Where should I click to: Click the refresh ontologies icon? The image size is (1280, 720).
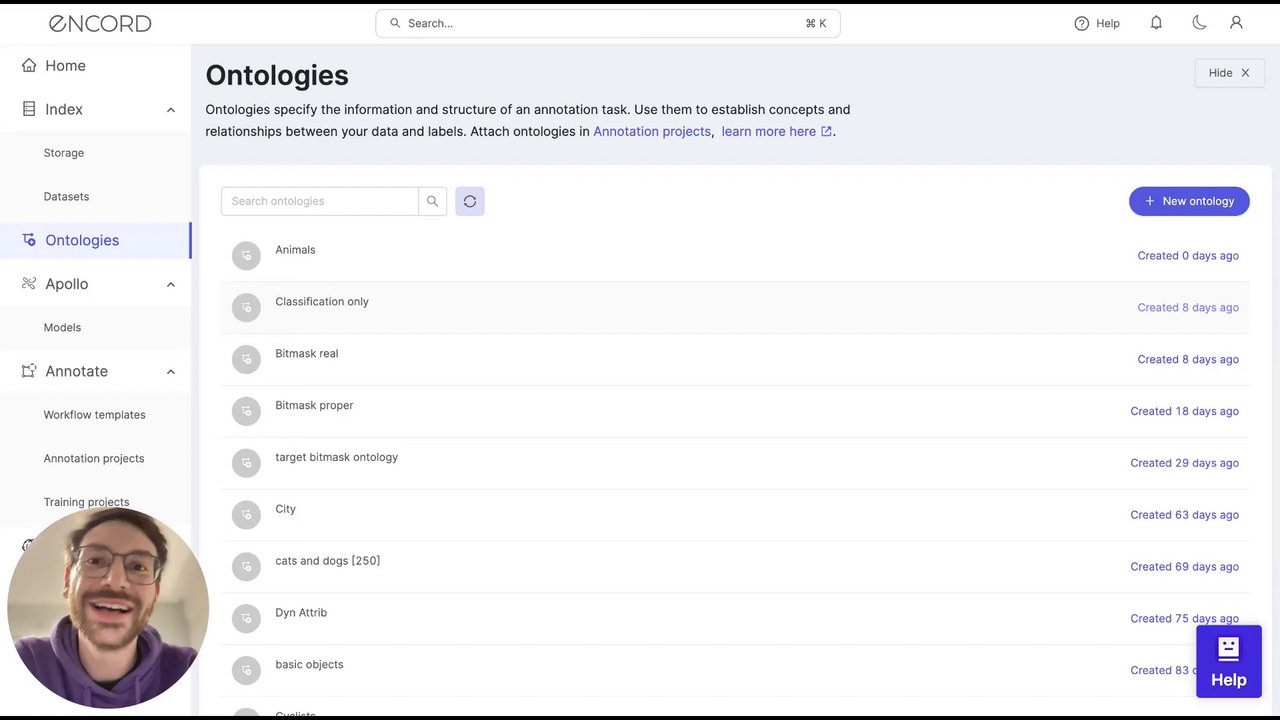pyautogui.click(x=470, y=201)
